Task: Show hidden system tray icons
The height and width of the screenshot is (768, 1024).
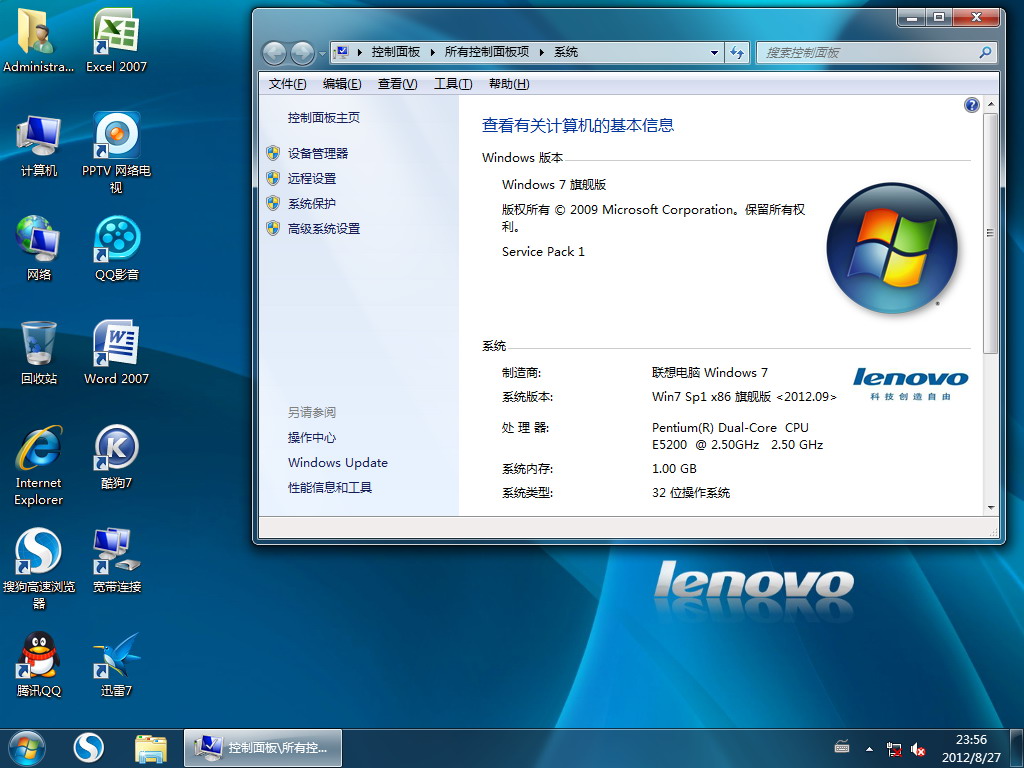Action: [869, 749]
